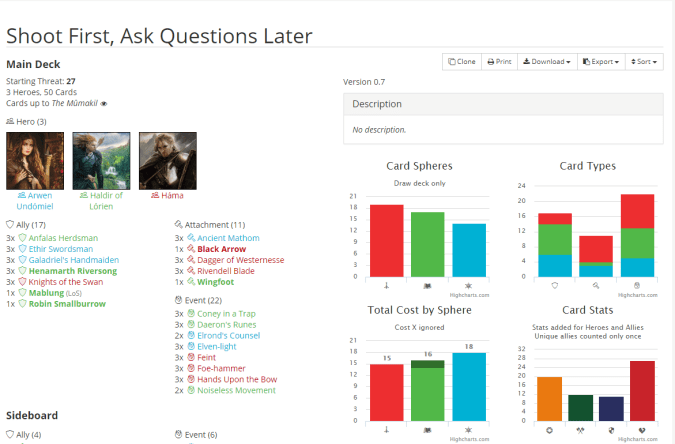Open the Download dropdown

[x=547, y=62]
